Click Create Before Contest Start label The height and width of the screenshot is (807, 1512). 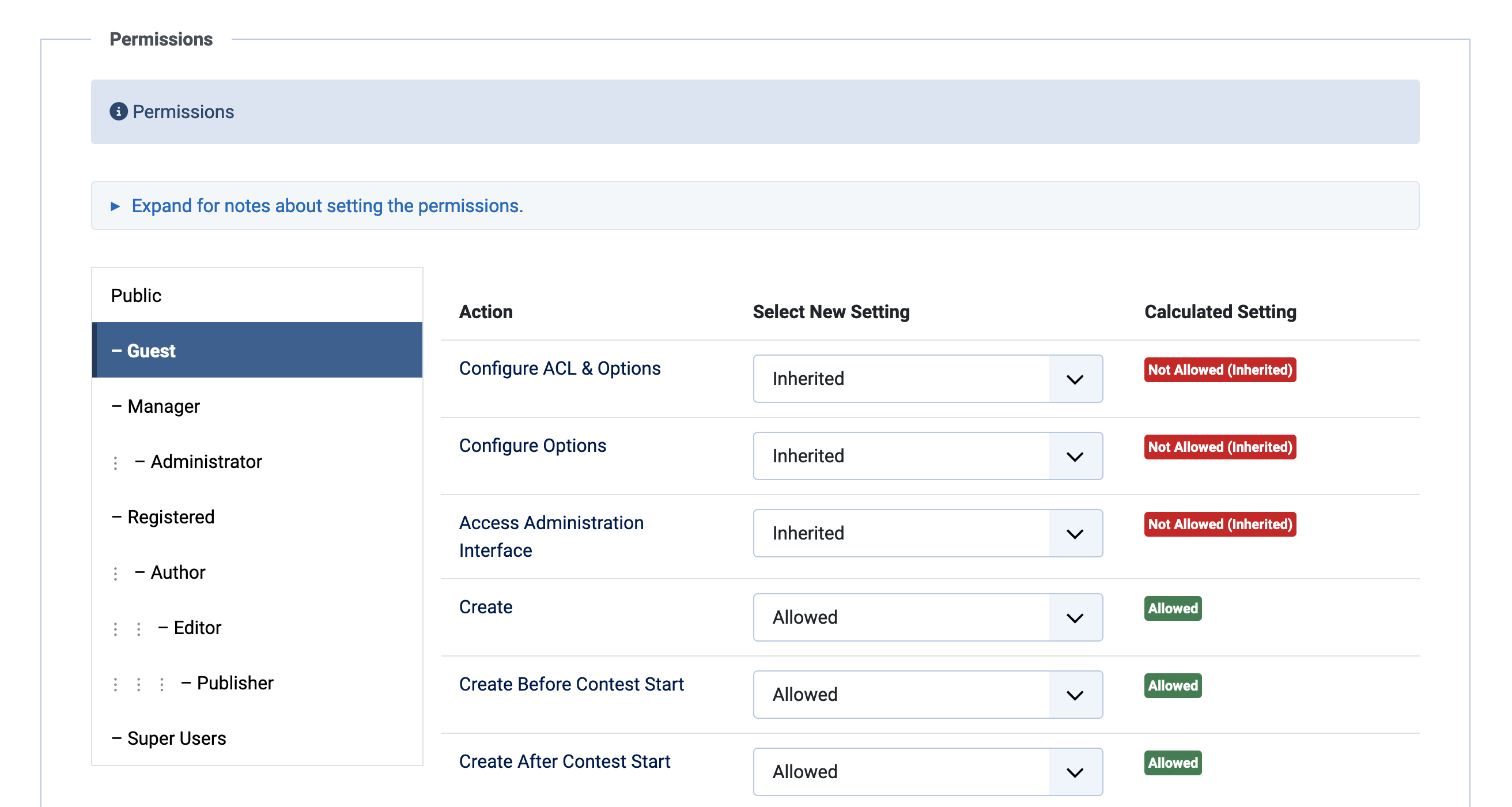pos(571,684)
